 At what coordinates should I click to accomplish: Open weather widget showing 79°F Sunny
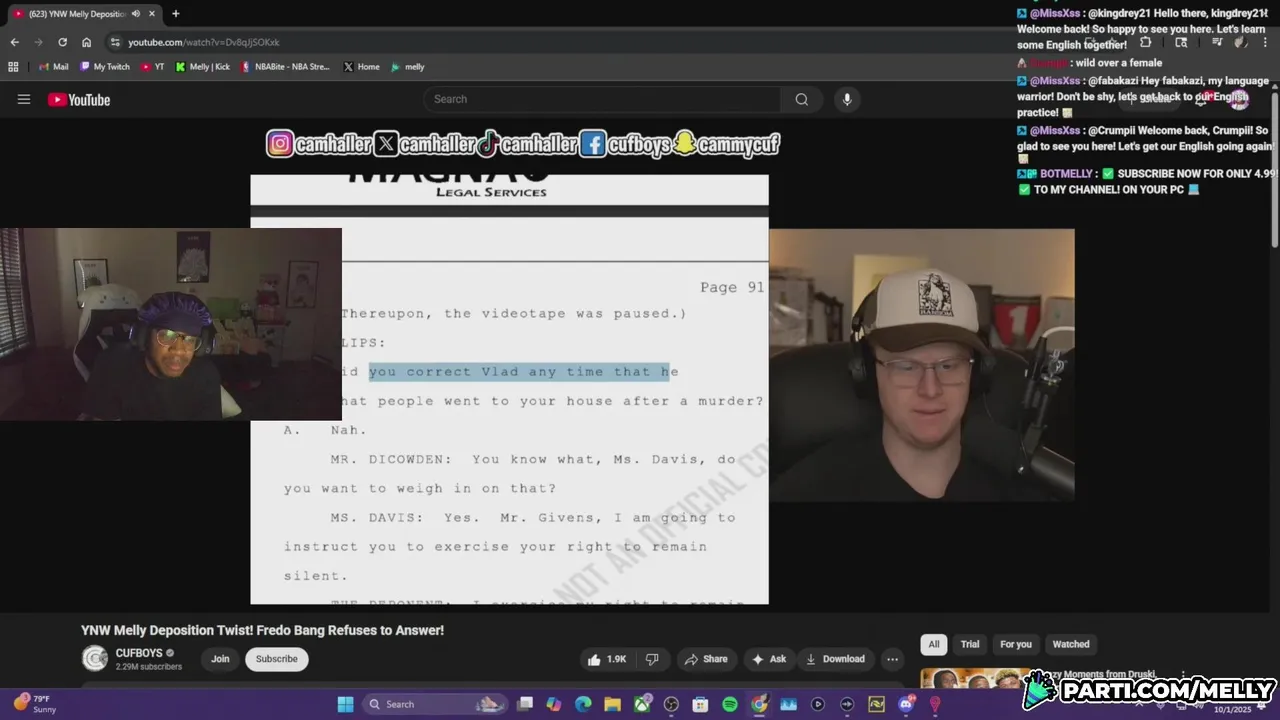click(x=35, y=704)
